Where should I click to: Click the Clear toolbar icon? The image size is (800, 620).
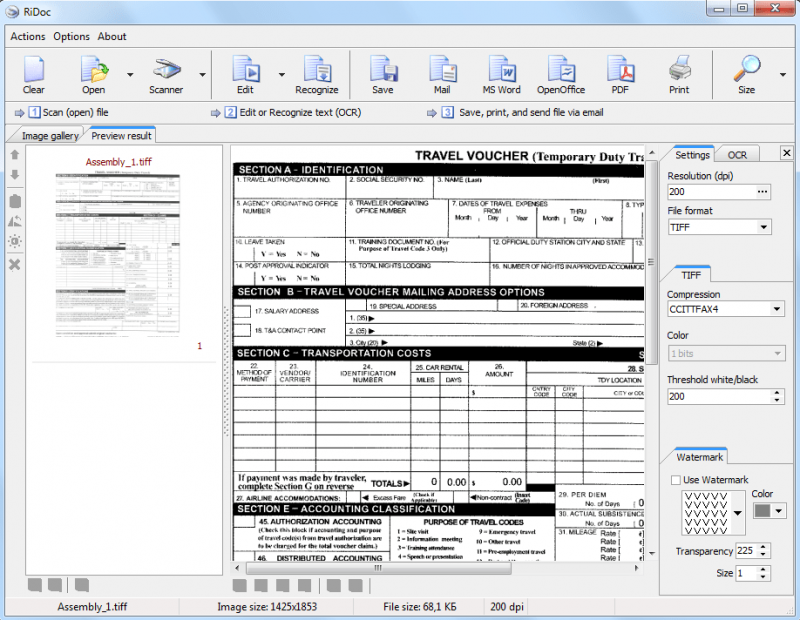click(x=34, y=75)
